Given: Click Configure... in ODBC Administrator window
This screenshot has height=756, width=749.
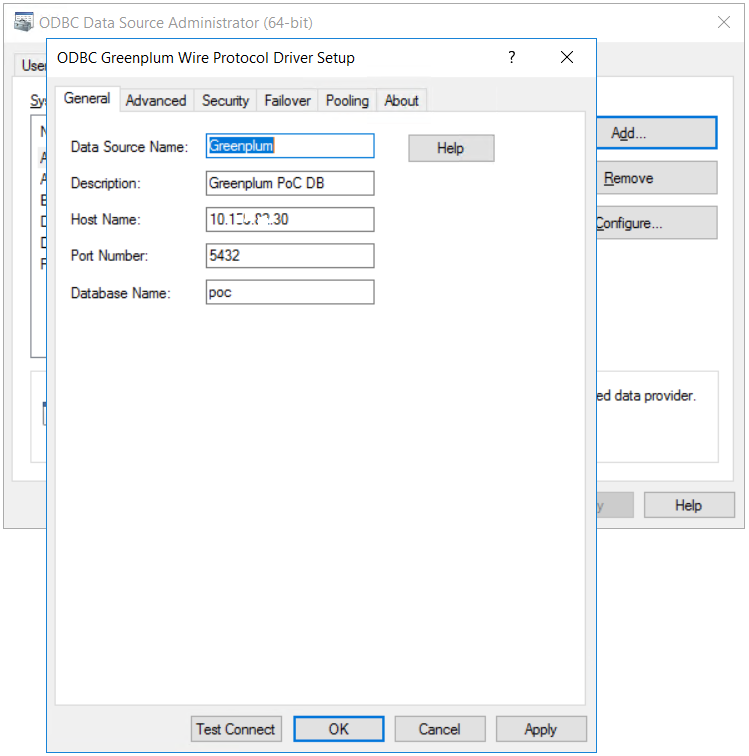Looking at the screenshot, I should pos(657,223).
